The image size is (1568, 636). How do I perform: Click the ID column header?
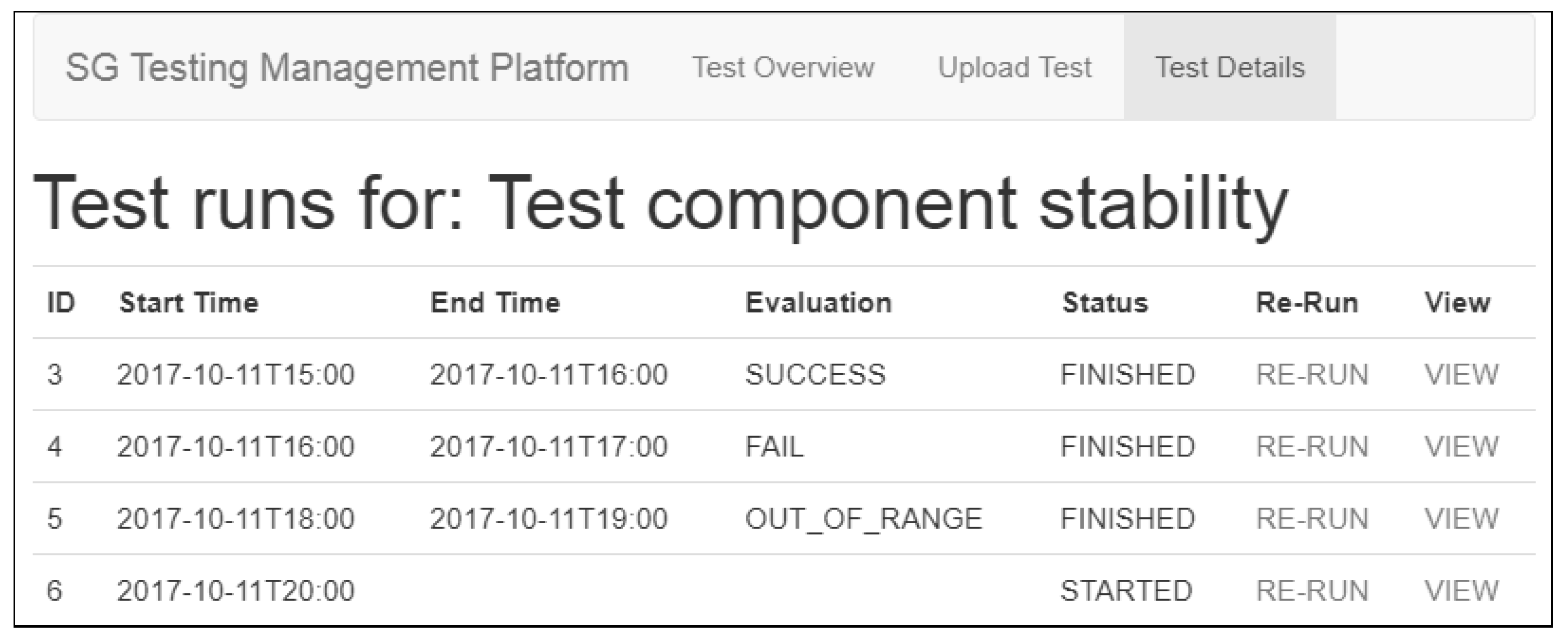[61, 302]
